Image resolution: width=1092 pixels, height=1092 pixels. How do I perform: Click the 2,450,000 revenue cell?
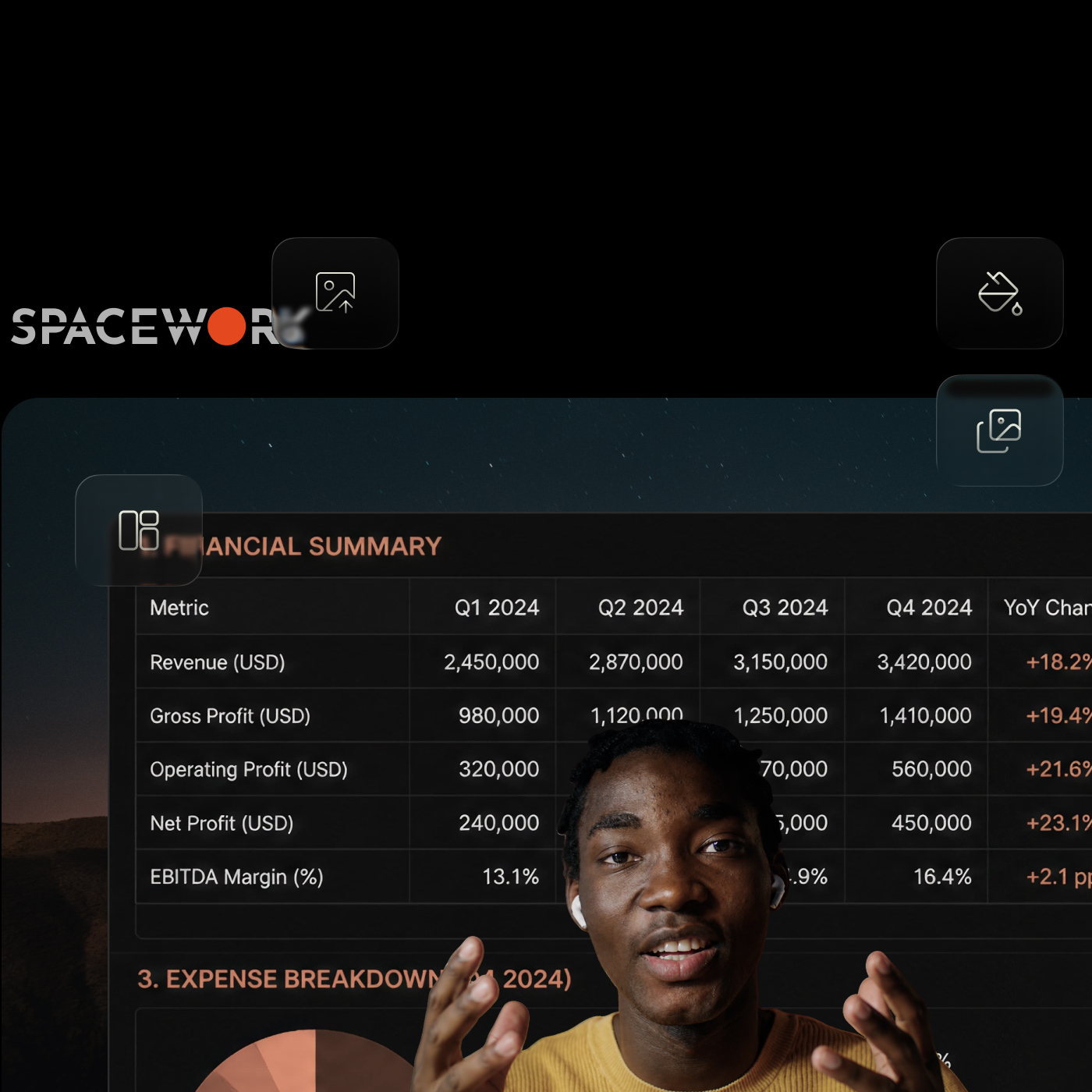491,662
